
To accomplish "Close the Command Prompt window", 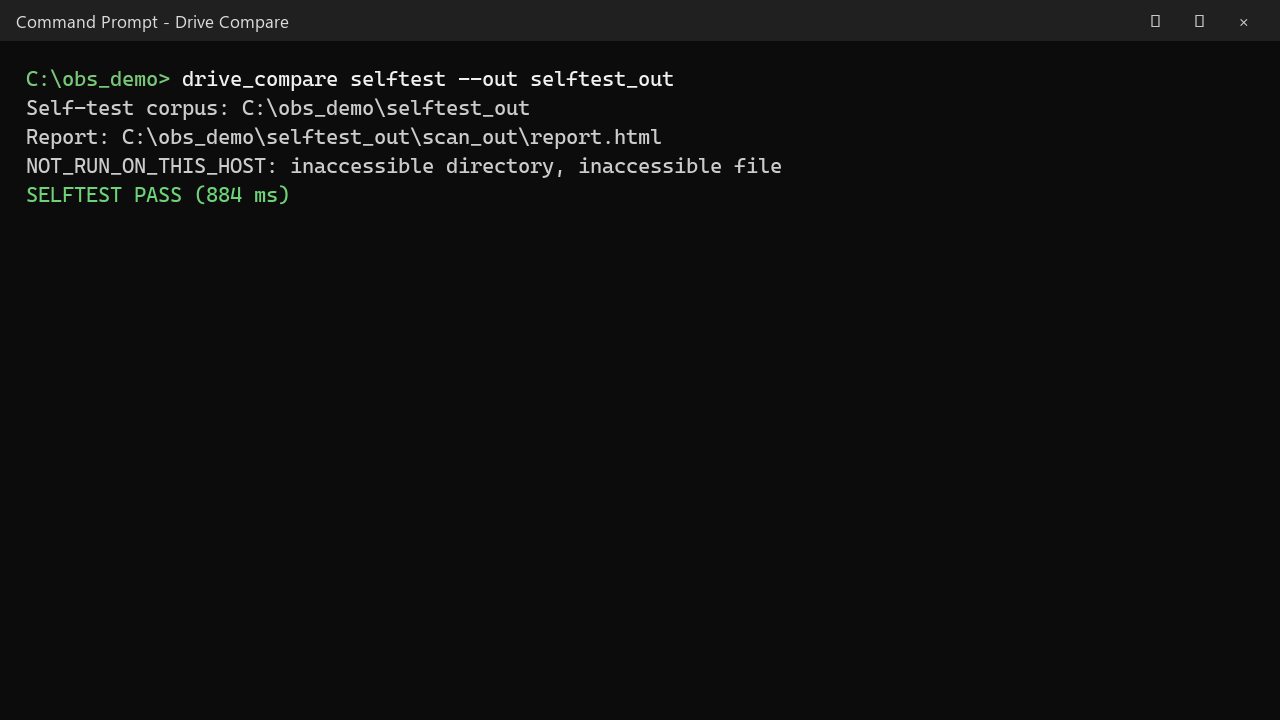I will (x=1243, y=21).
